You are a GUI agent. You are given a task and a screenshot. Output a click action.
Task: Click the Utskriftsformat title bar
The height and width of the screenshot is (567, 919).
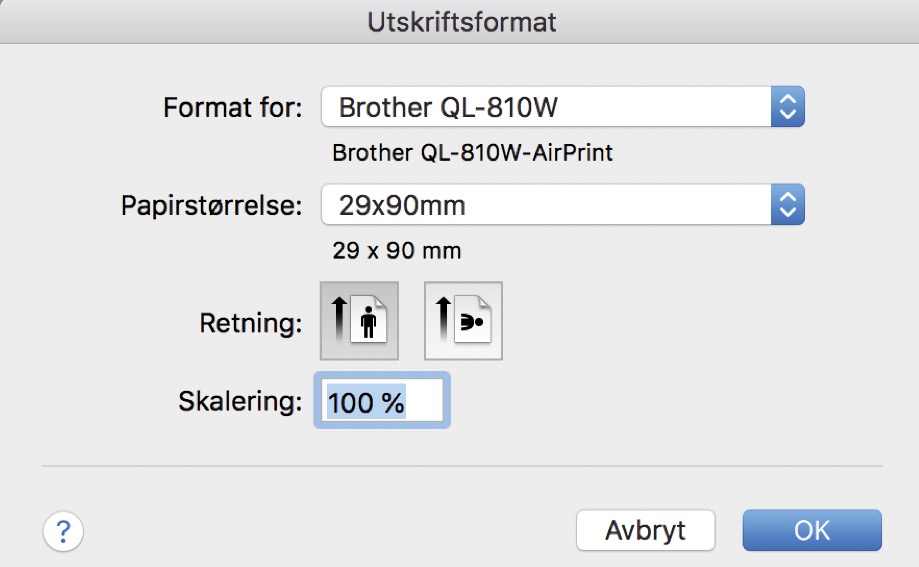pyautogui.click(x=459, y=21)
